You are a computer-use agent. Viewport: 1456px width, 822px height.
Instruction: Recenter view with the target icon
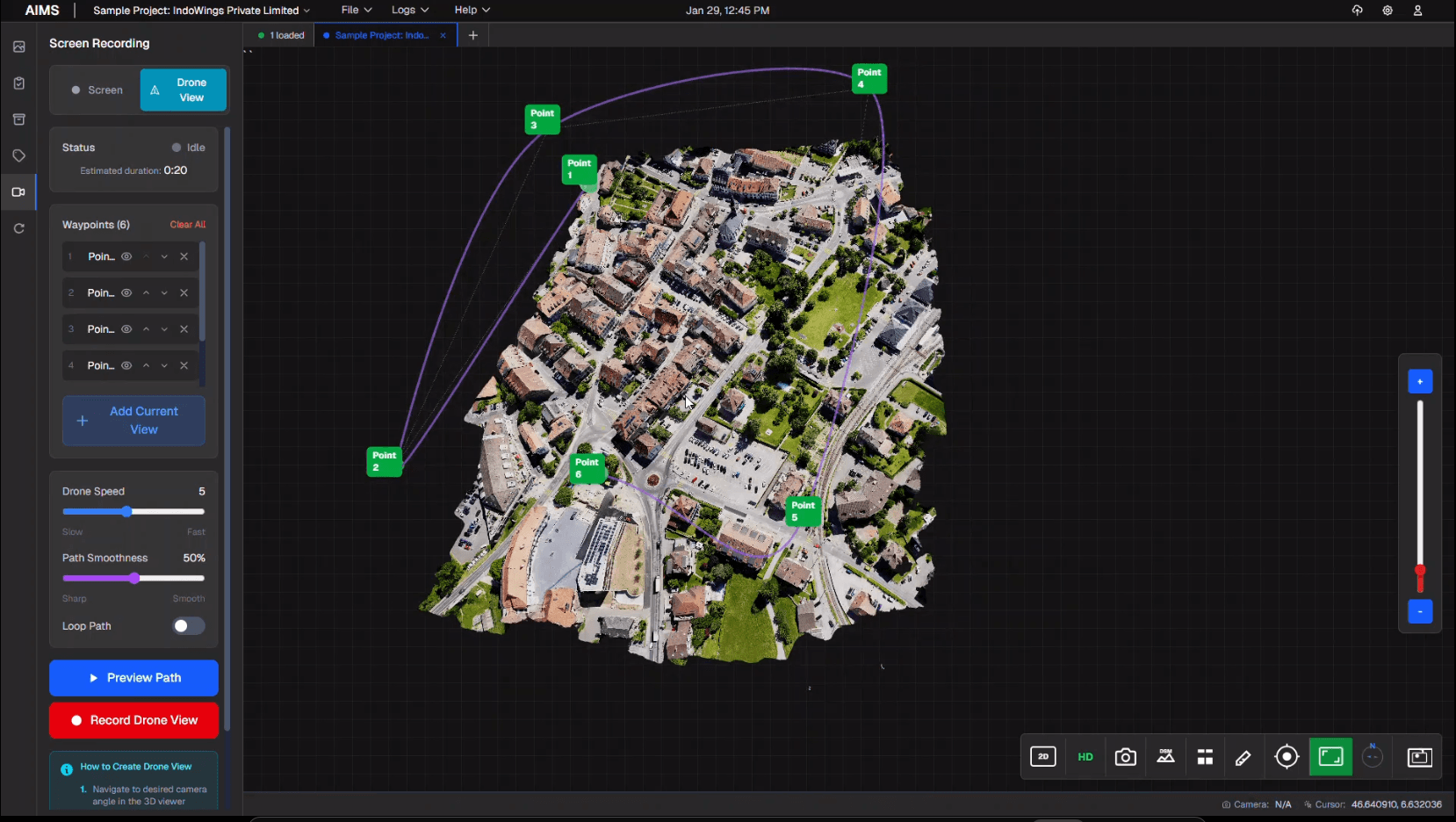[1287, 757]
